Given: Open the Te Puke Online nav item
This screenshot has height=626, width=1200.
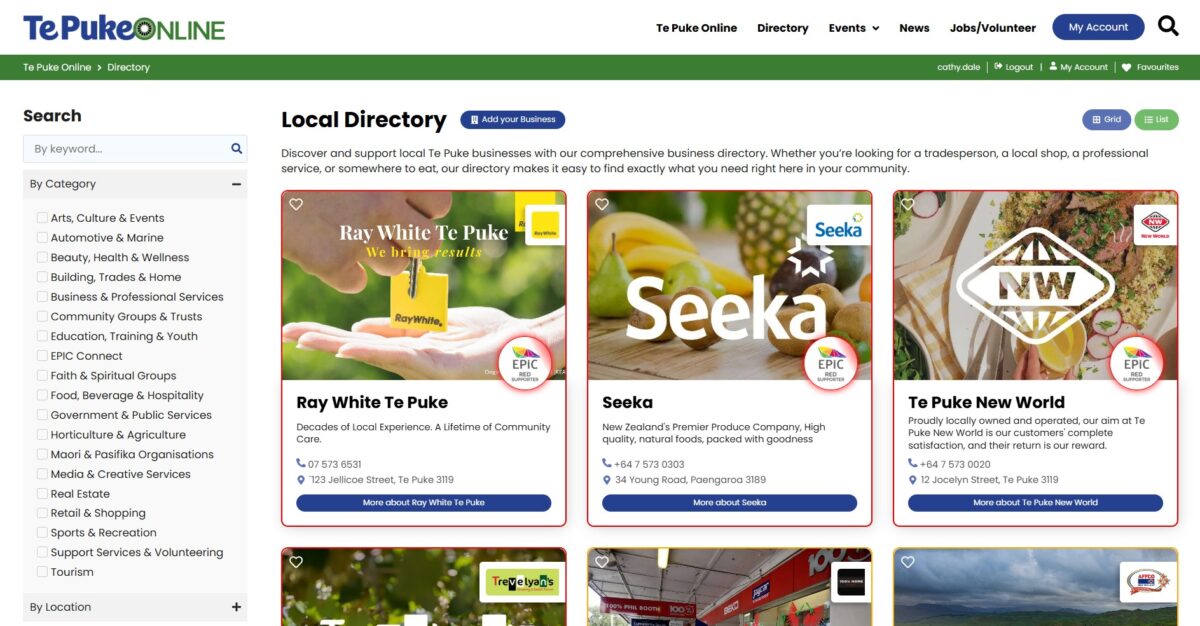Looking at the screenshot, I should click(x=696, y=28).
